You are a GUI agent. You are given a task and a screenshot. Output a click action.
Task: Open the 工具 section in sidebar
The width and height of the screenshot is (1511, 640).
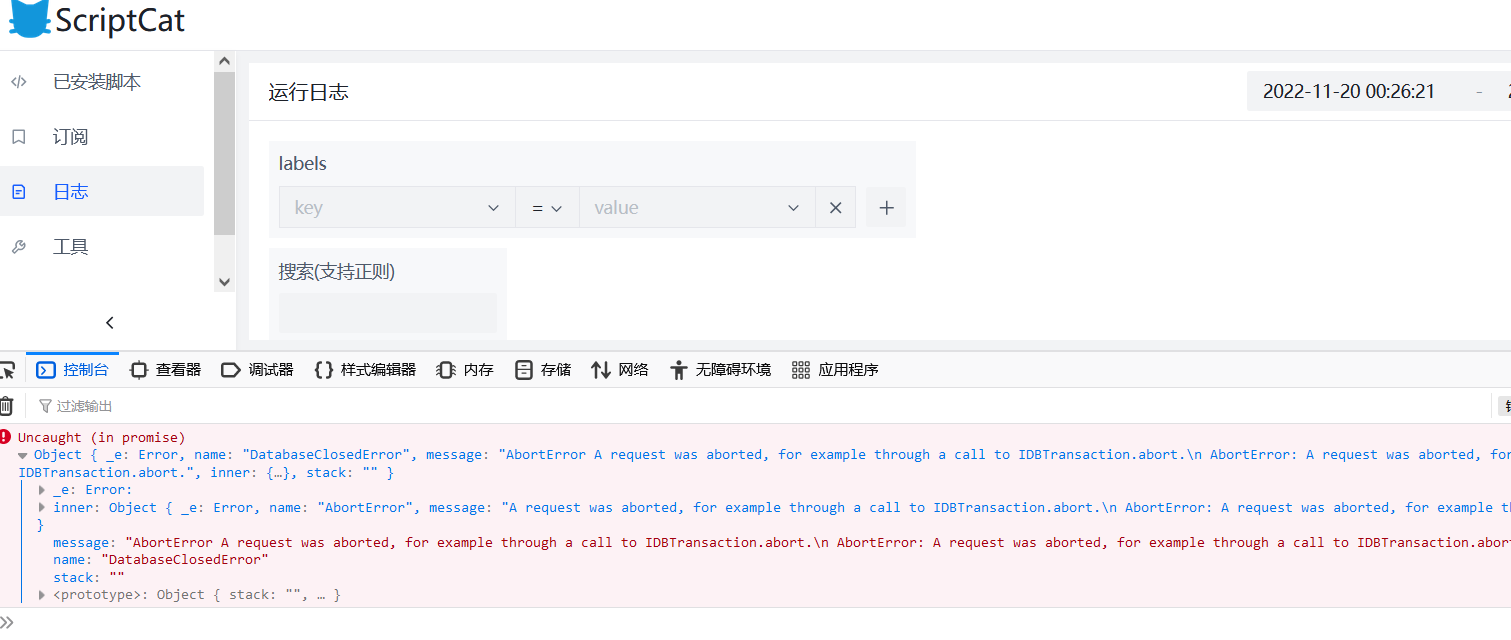[72, 246]
